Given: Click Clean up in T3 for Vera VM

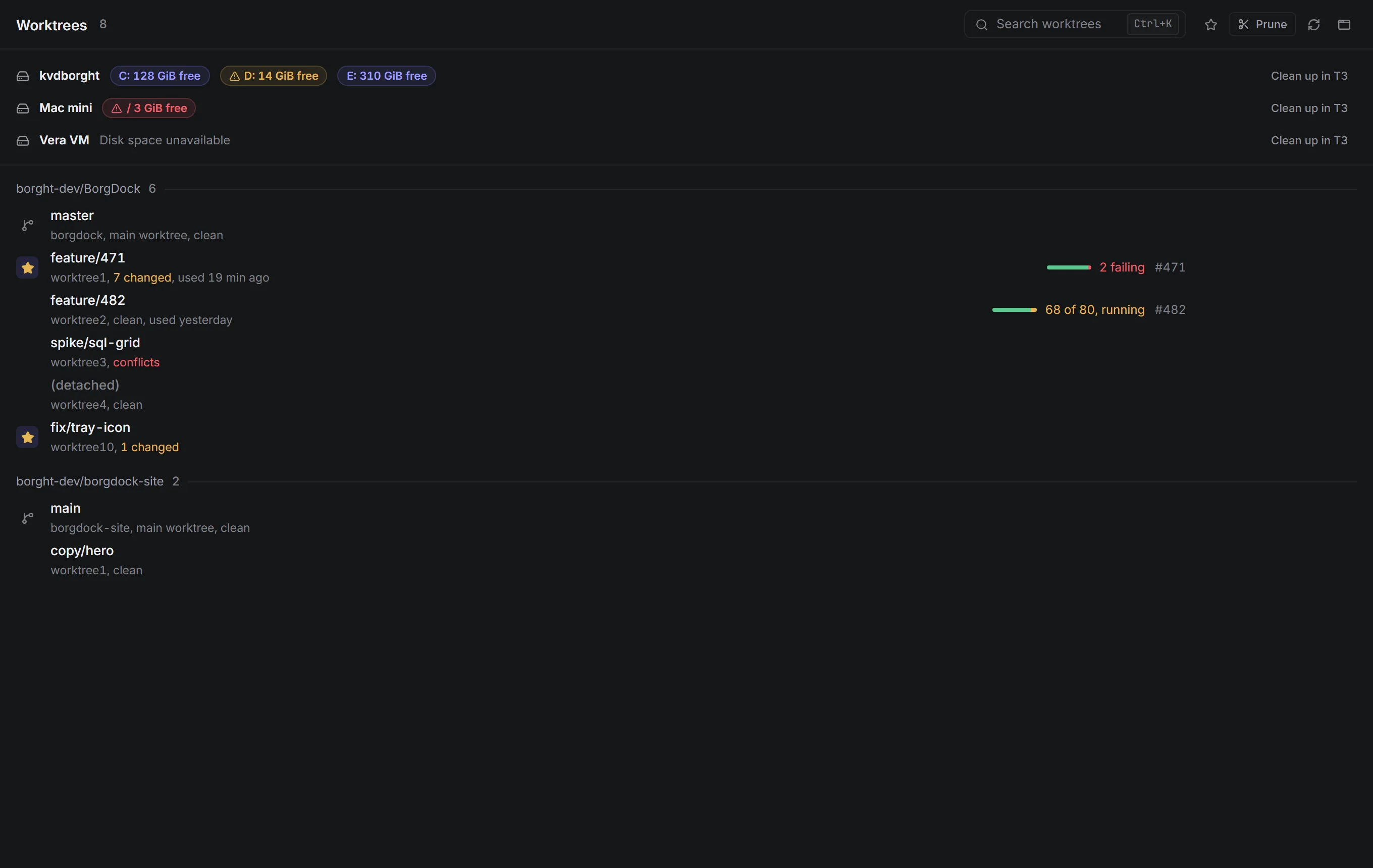Looking at the screenshot, I should click(x=1308, y=140).
